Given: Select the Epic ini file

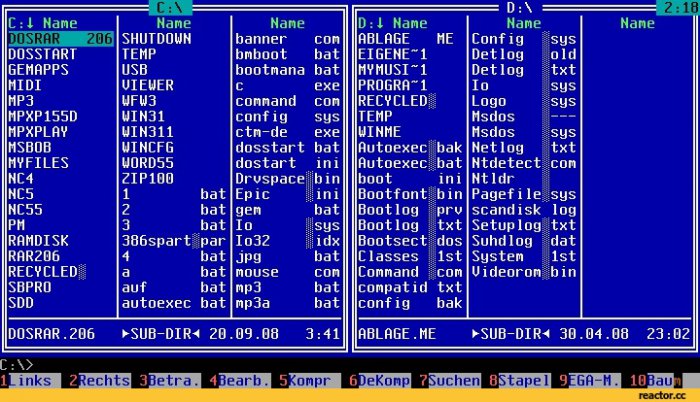Looking at the screenshot, I should [x=288, y=194].
